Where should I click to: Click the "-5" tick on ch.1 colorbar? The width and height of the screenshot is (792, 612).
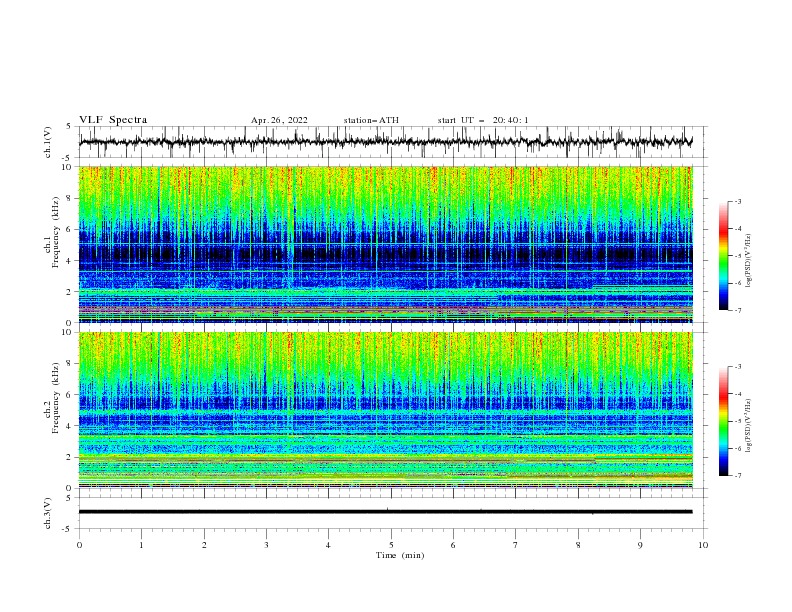[737, 256]
